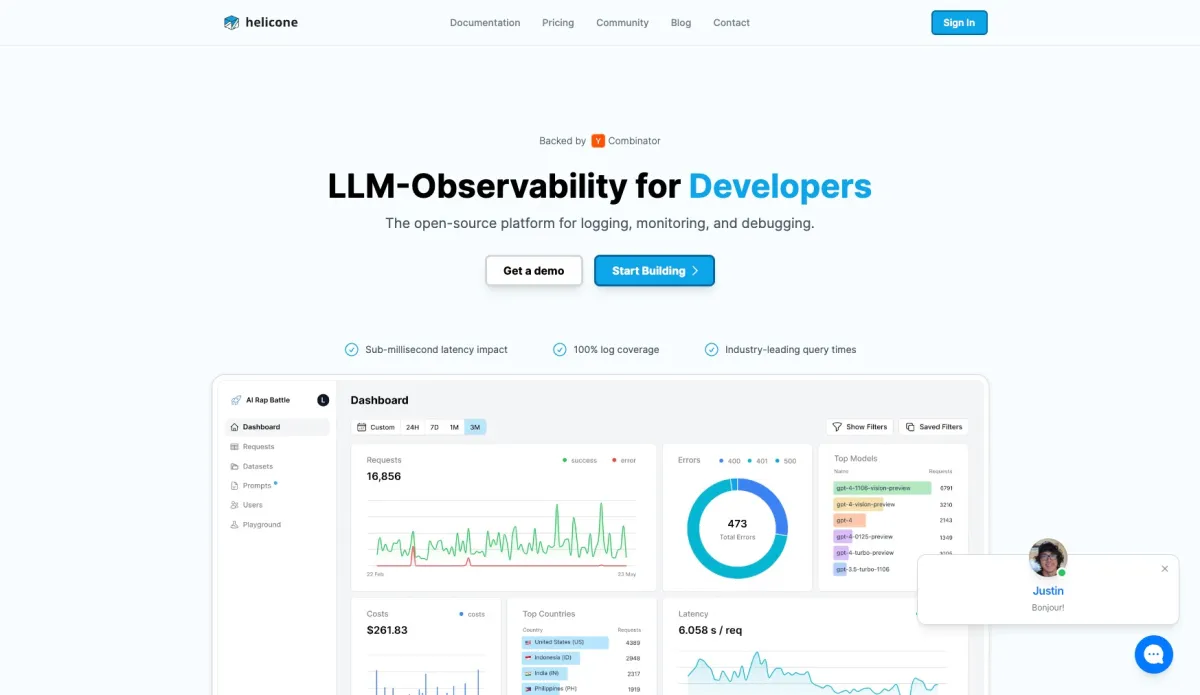Click the gpt-4-vision-preview model bar
Image resolution: width=1200 pixels, height=695 pixels.
tap(859, 504)
